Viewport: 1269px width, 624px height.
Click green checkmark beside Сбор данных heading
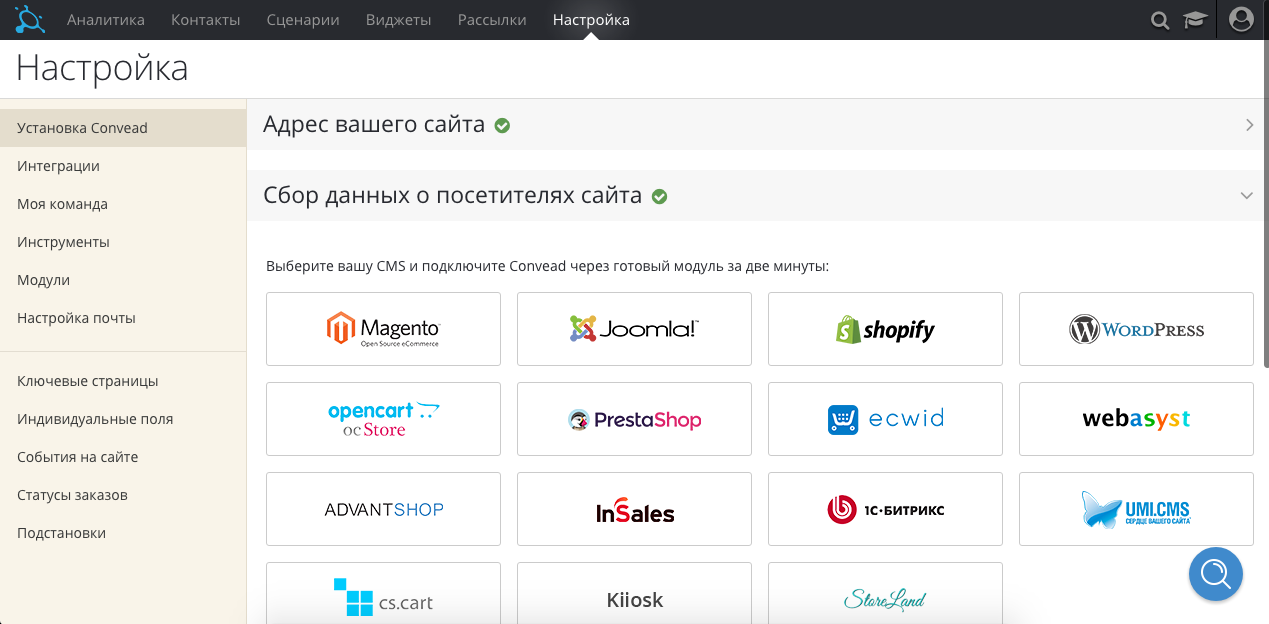659,197
